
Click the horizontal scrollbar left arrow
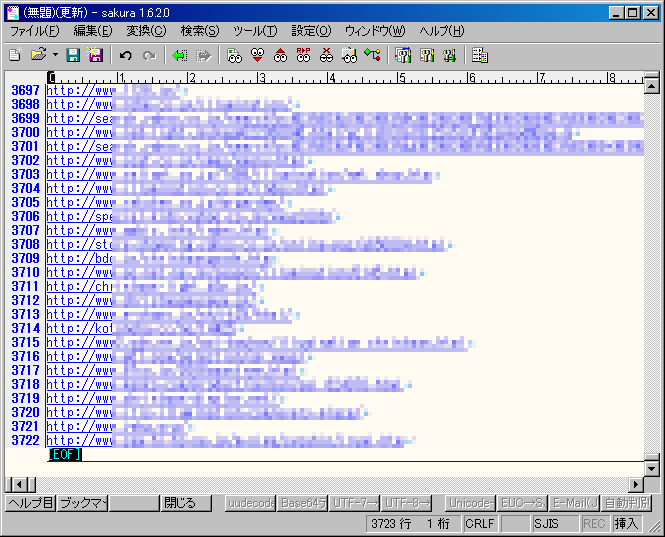[19, 484]
